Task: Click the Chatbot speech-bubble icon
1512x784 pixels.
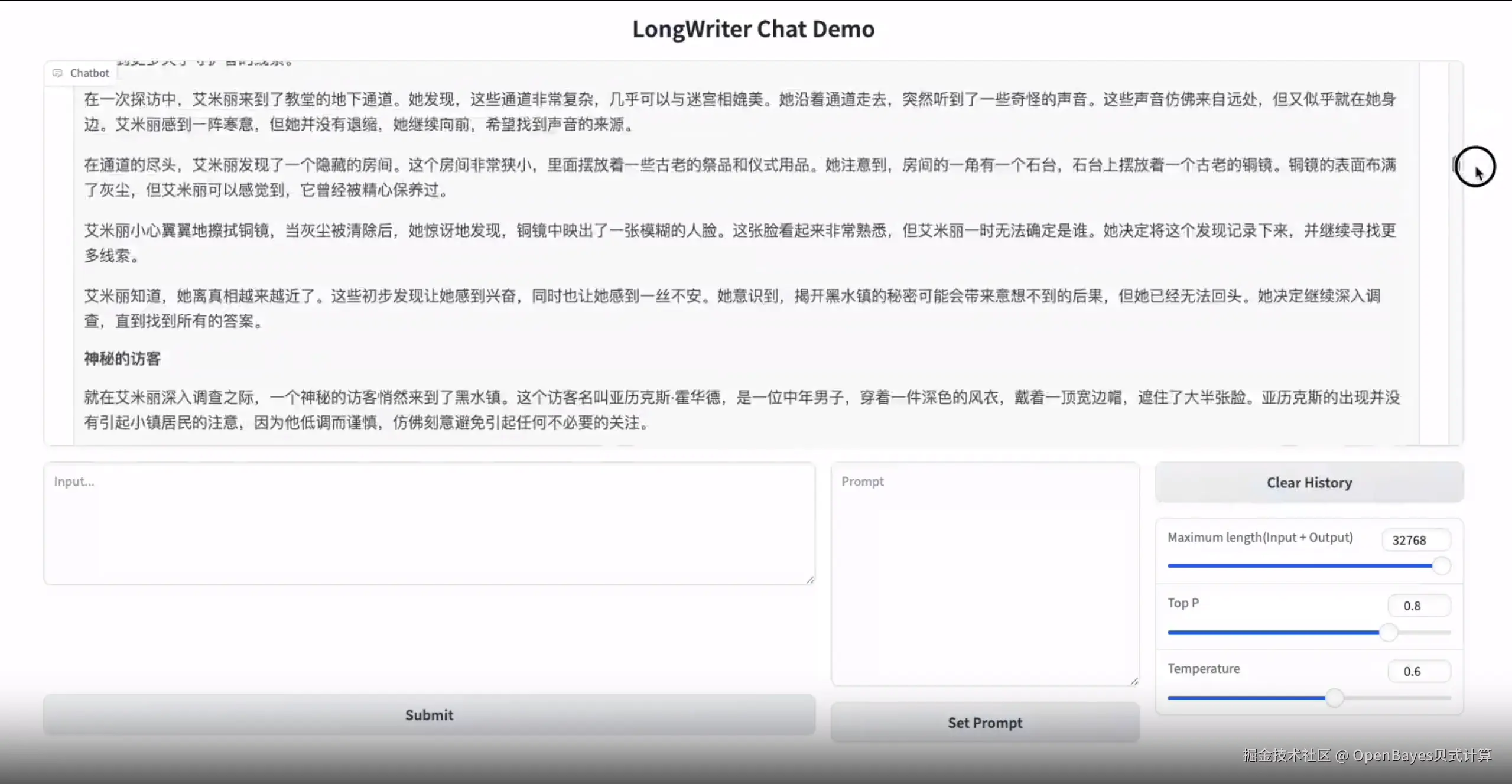Action: coord(57,73)
